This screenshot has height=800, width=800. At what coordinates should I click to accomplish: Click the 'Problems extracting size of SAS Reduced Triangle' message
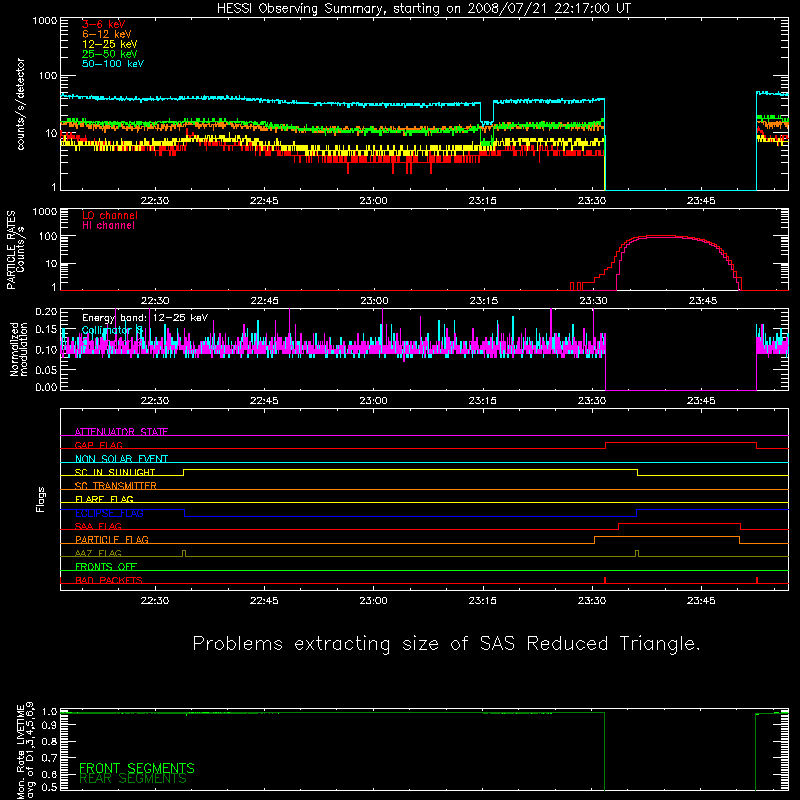tap(446, 643)
